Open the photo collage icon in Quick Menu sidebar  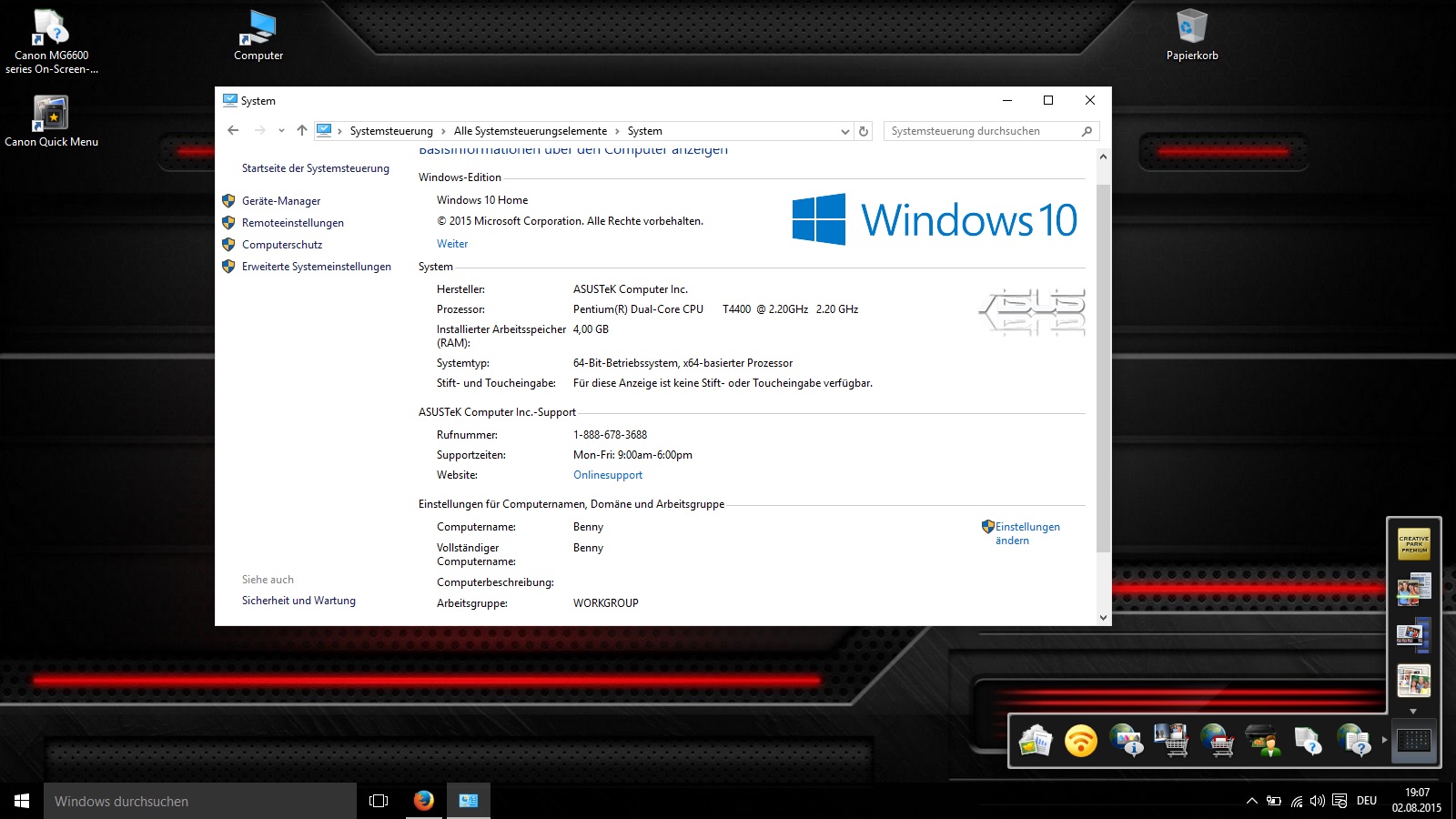coord(1413,680)
